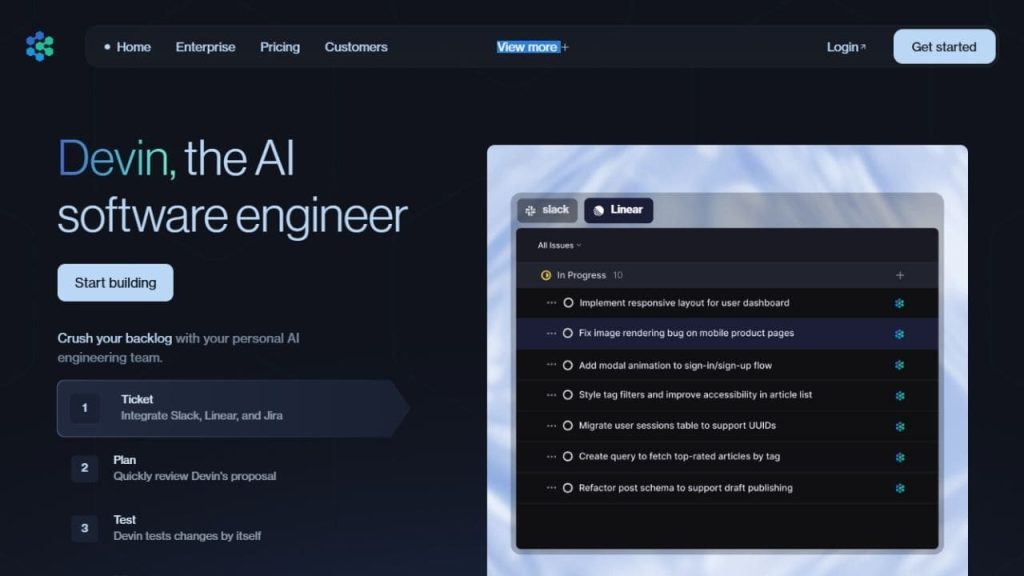1024x576 pixels.
Task: Open issue "Implement responsive layout for user dashboard"
Action: coord(684,303)
